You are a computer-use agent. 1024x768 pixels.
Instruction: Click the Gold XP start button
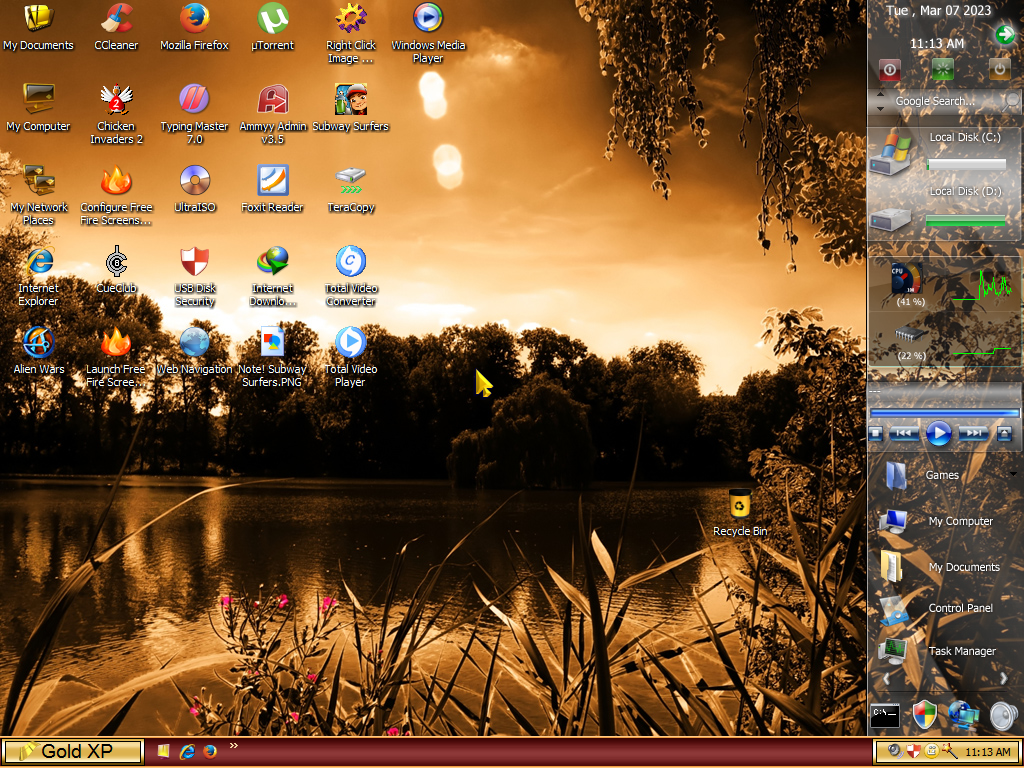[72, 751]
